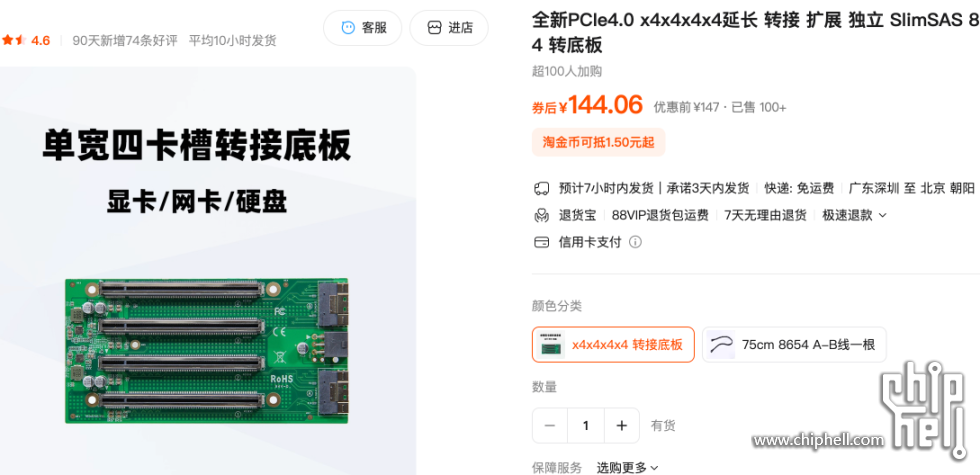Click the return protection icon
The image size is (980, 475).
pos(541,216)
